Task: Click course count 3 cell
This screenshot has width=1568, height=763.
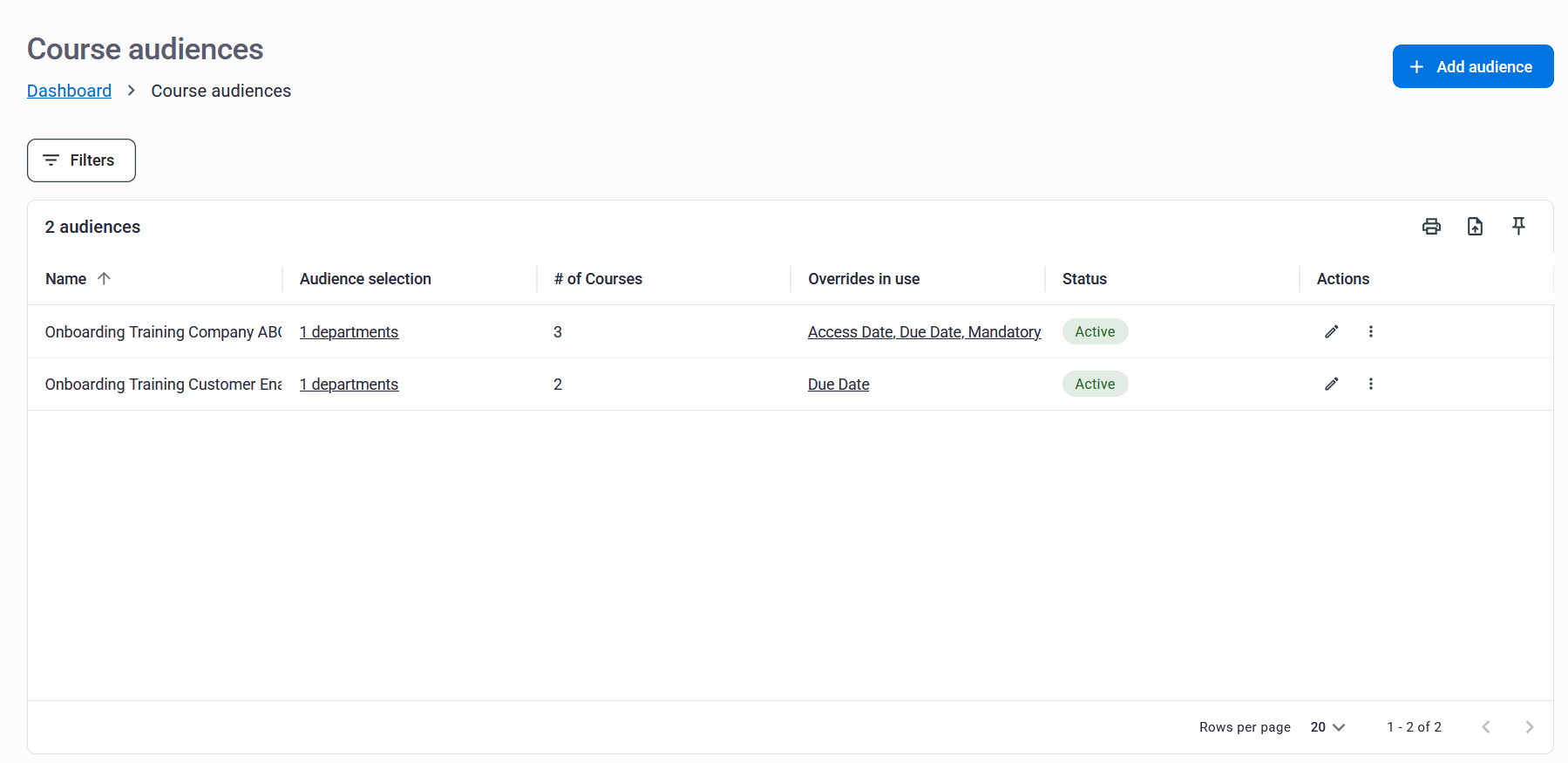Action: (558, 332)
